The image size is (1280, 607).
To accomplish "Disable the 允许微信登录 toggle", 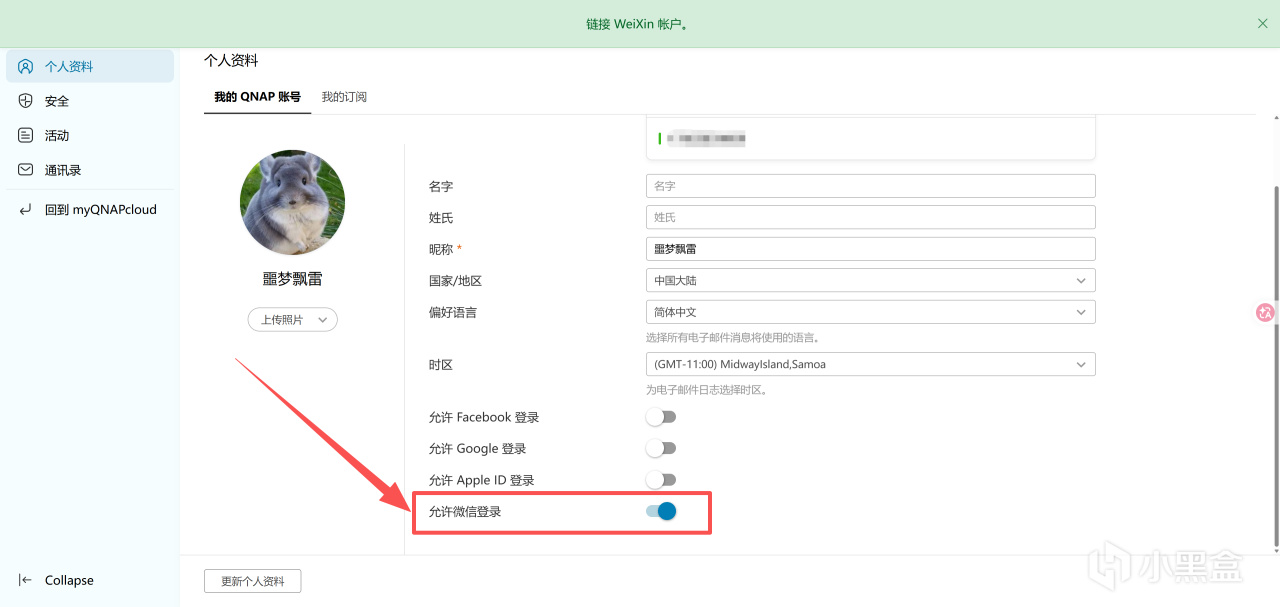I will [x=661, y=511].
